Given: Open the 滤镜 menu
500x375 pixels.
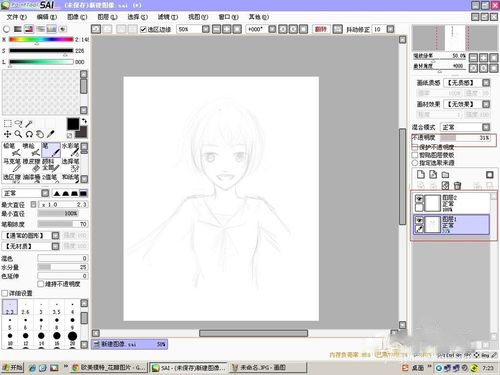Looking at the screenshot, I should 168,17.
